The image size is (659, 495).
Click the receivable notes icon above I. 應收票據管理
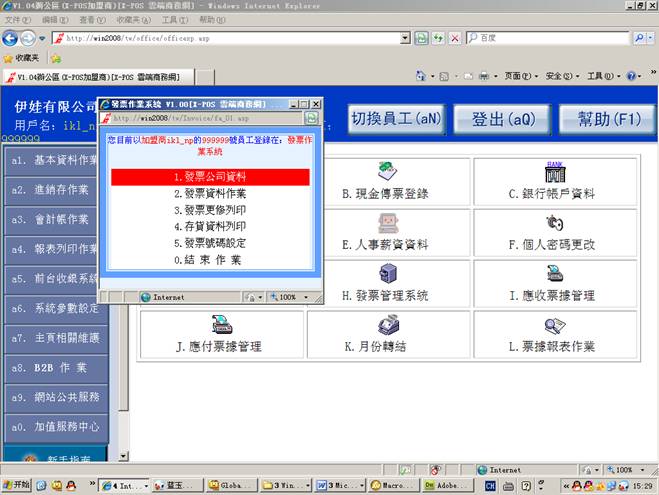[x=554, y=273]
